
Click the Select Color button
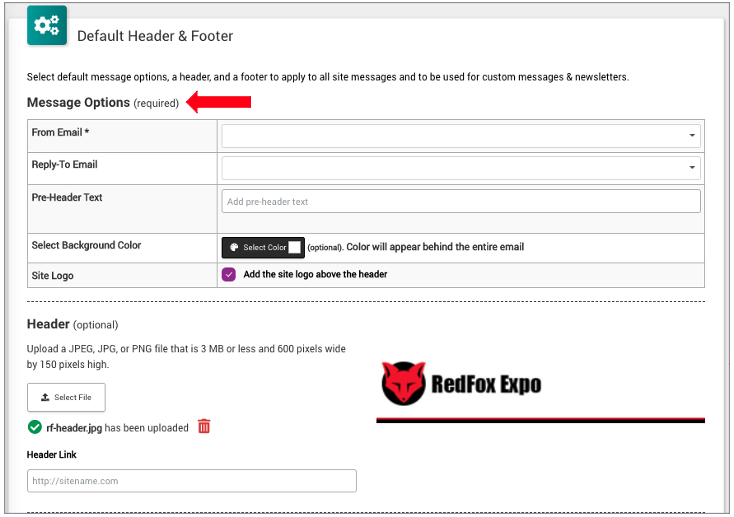point(263,247)
